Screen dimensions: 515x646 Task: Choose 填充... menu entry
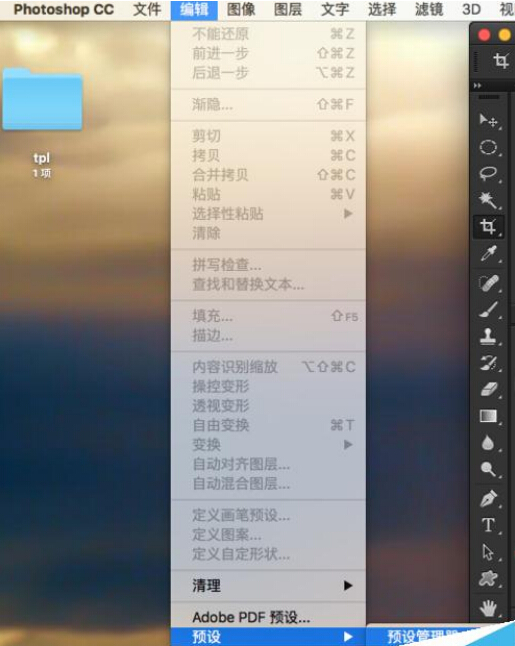point(268,316)
